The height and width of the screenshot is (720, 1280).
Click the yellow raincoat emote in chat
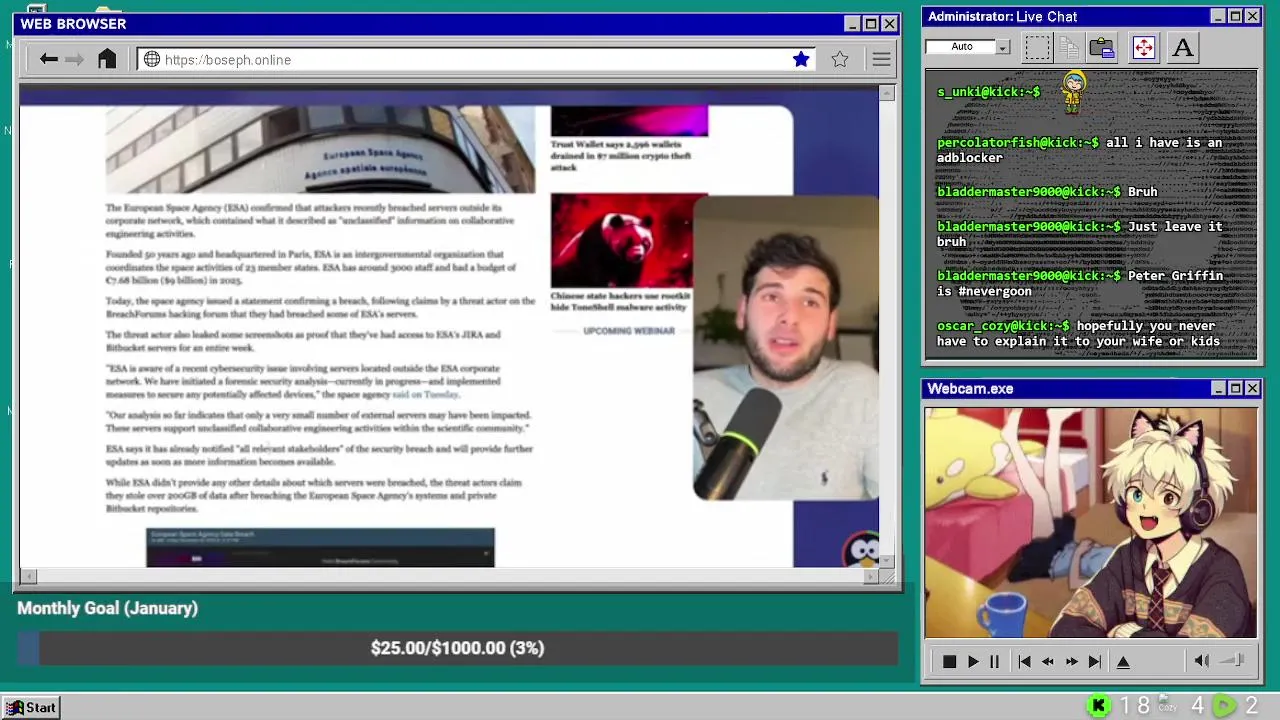(1074, 92)
